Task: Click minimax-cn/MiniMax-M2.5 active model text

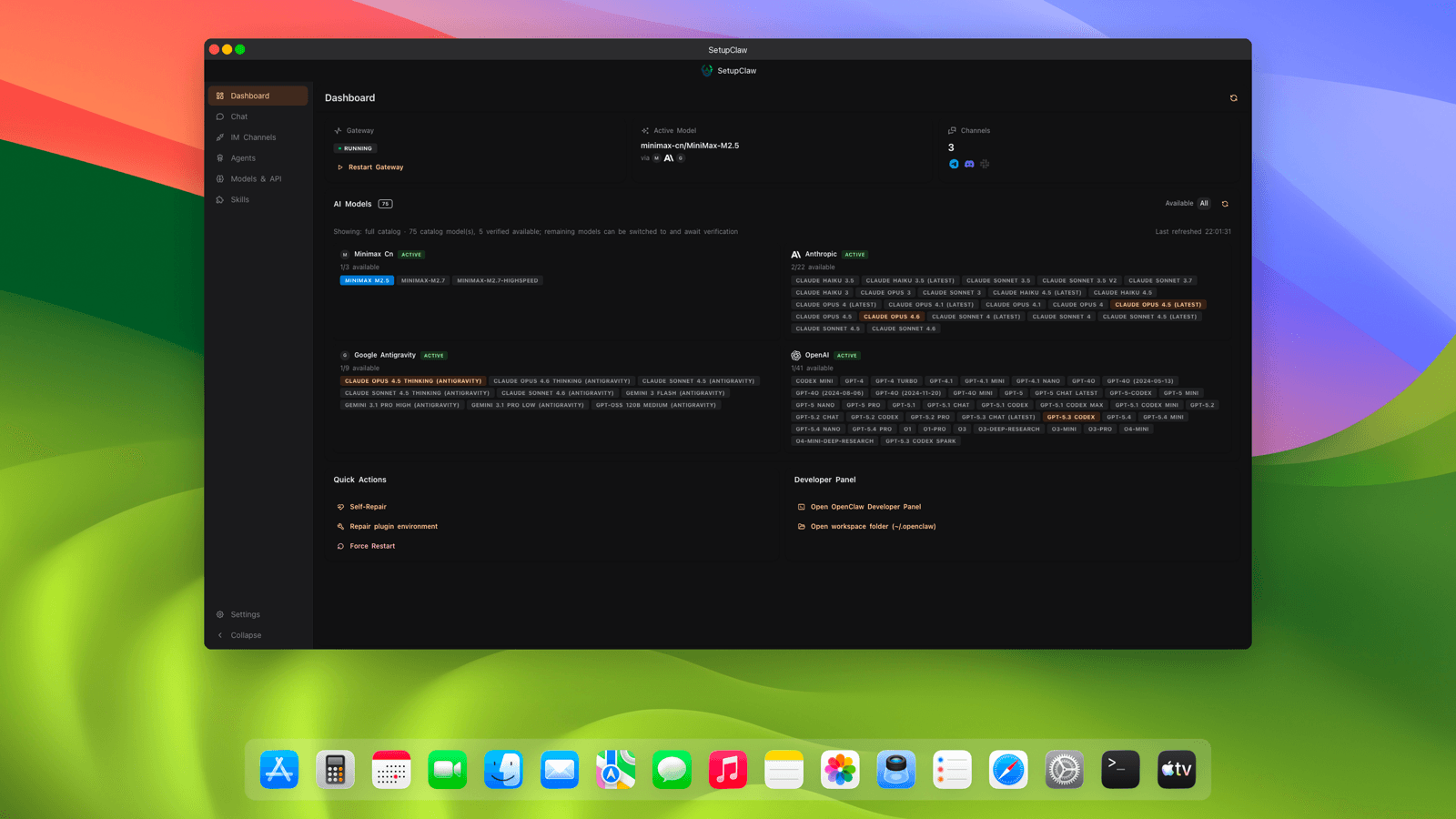Action: (690, 146)
